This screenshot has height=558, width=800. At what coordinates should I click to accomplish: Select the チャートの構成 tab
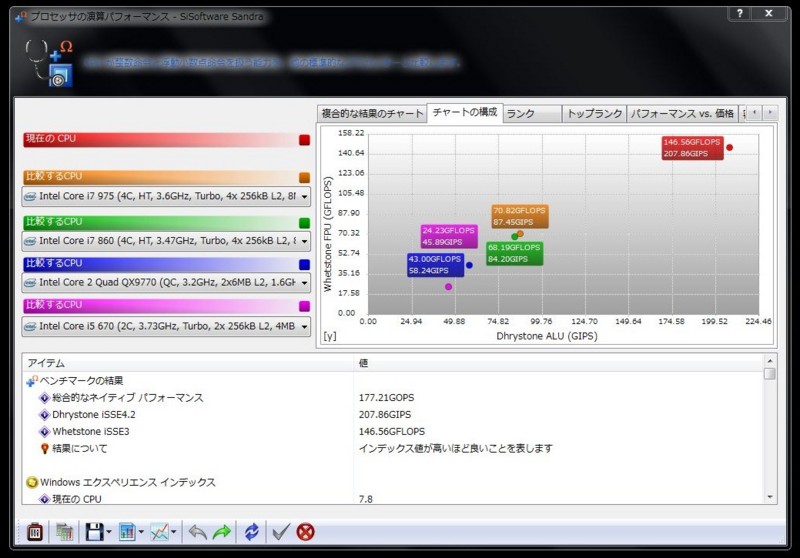pos(465,112)
